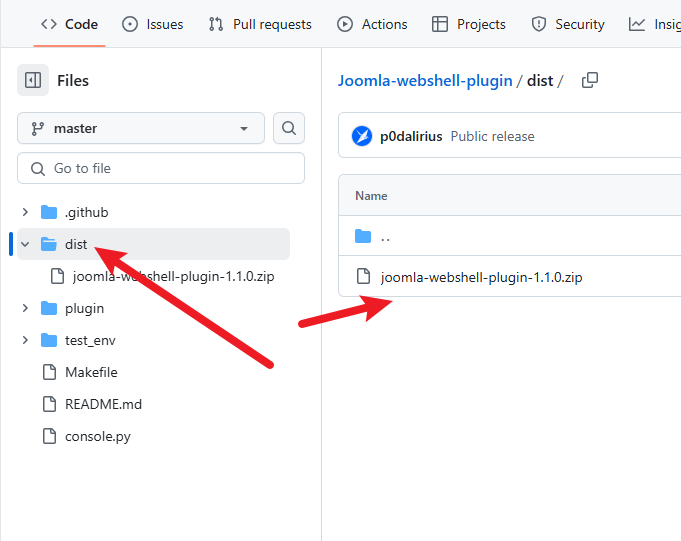681x541 pixels.
Task: Click the Go to file input
Action: tap(161, 168)
